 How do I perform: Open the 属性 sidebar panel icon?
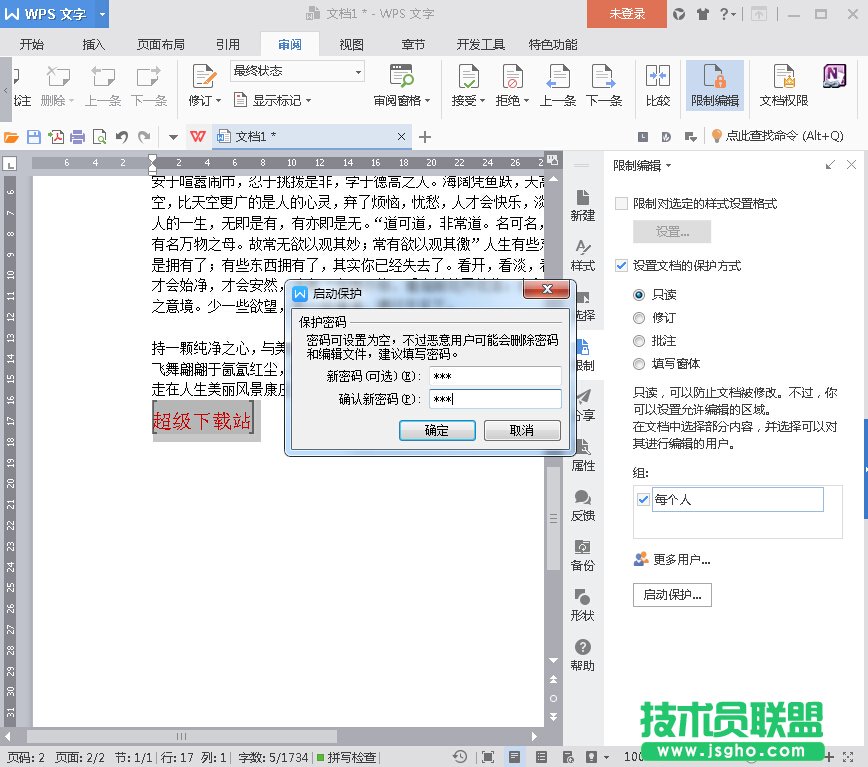pos(582,453)
